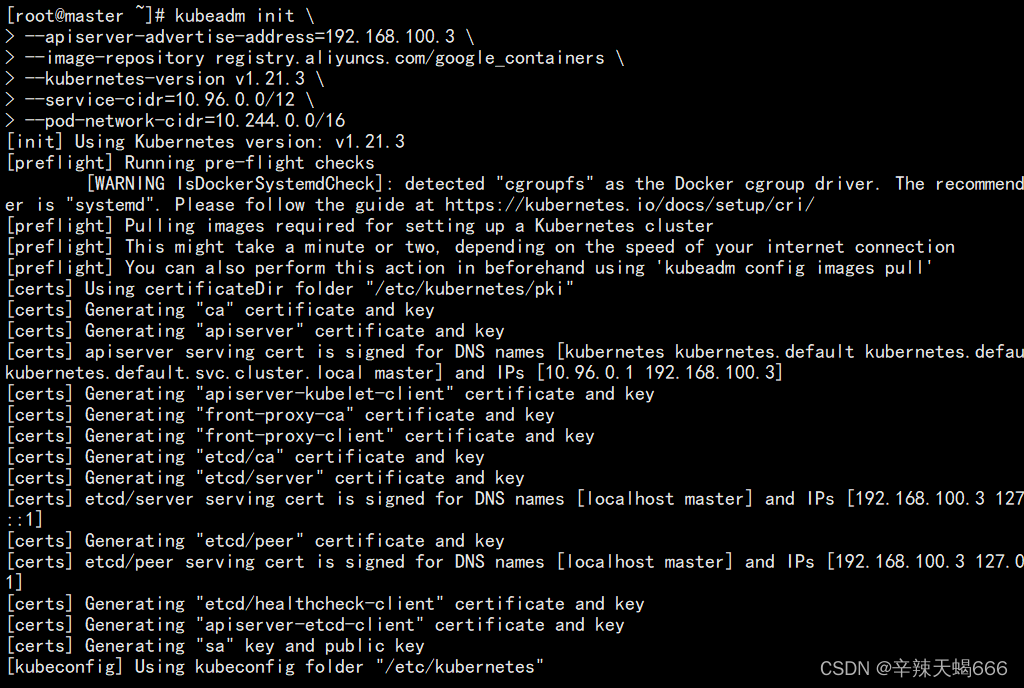Click the Using Kubernetes version v1.21.3 line
The image size is (1024, 688).
(205, 142)
